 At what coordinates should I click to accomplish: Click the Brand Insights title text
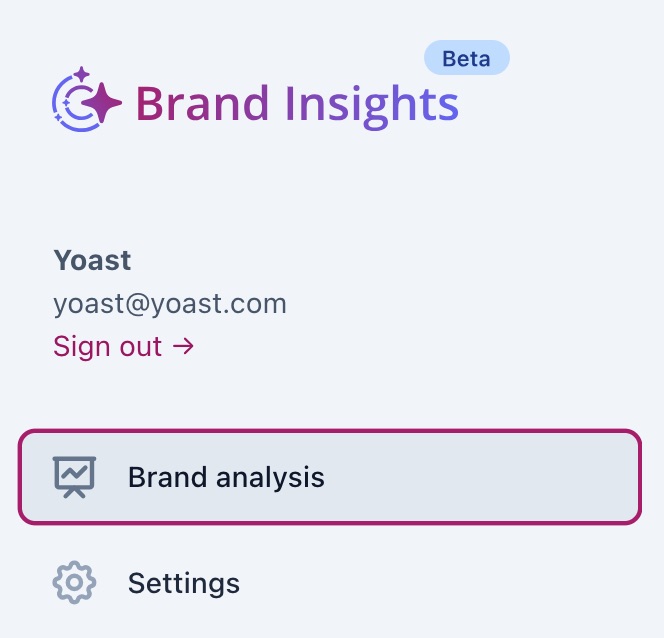(x=297, y=103)
